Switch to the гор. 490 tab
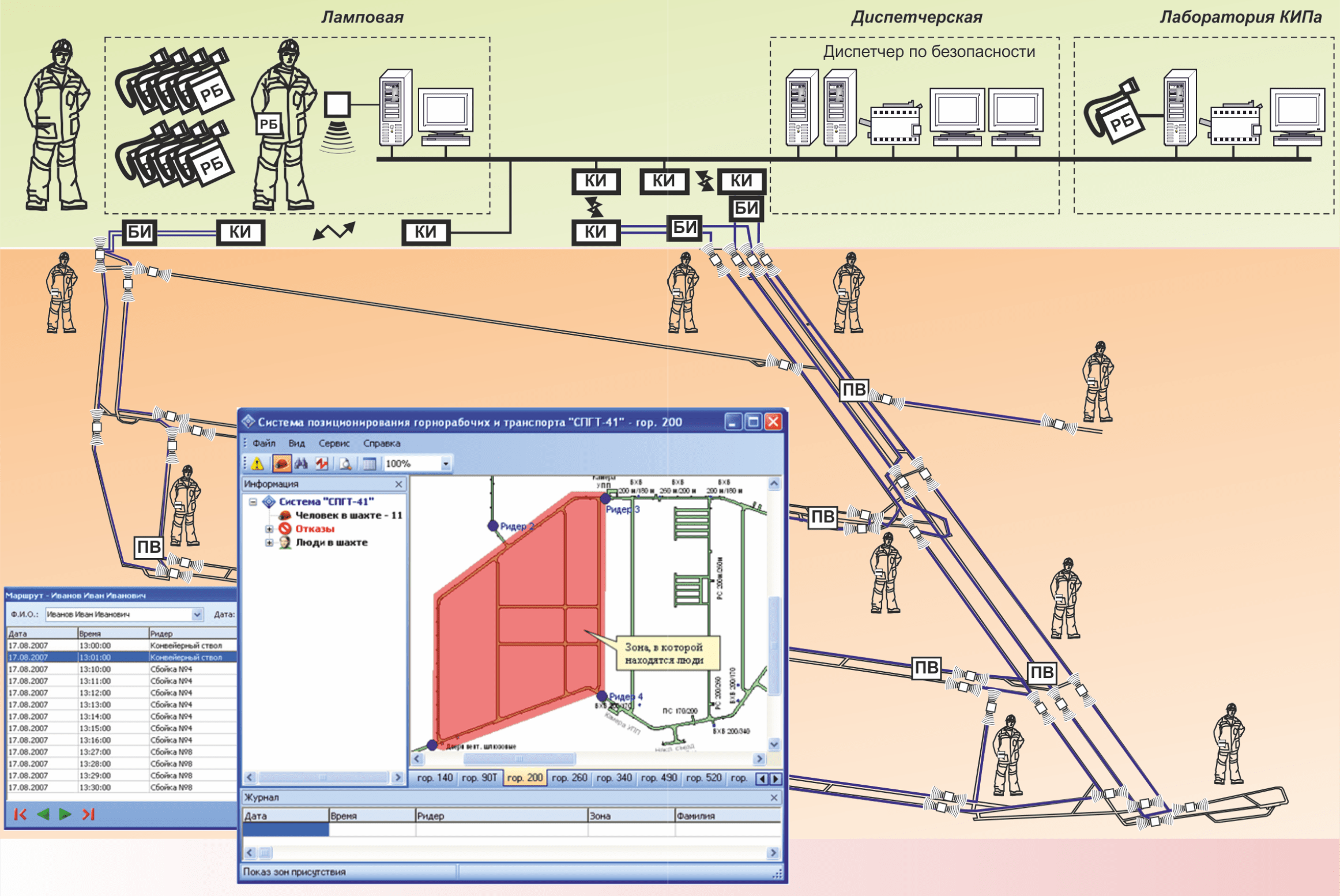Image resolution: width=1340 pixels, height=896 pixels. click(x=658, y=778)
